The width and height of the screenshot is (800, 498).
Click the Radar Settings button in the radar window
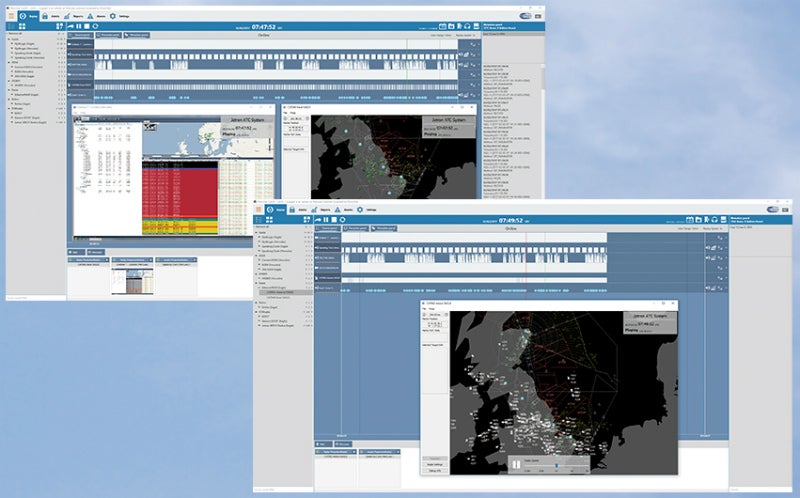point(437,464)
